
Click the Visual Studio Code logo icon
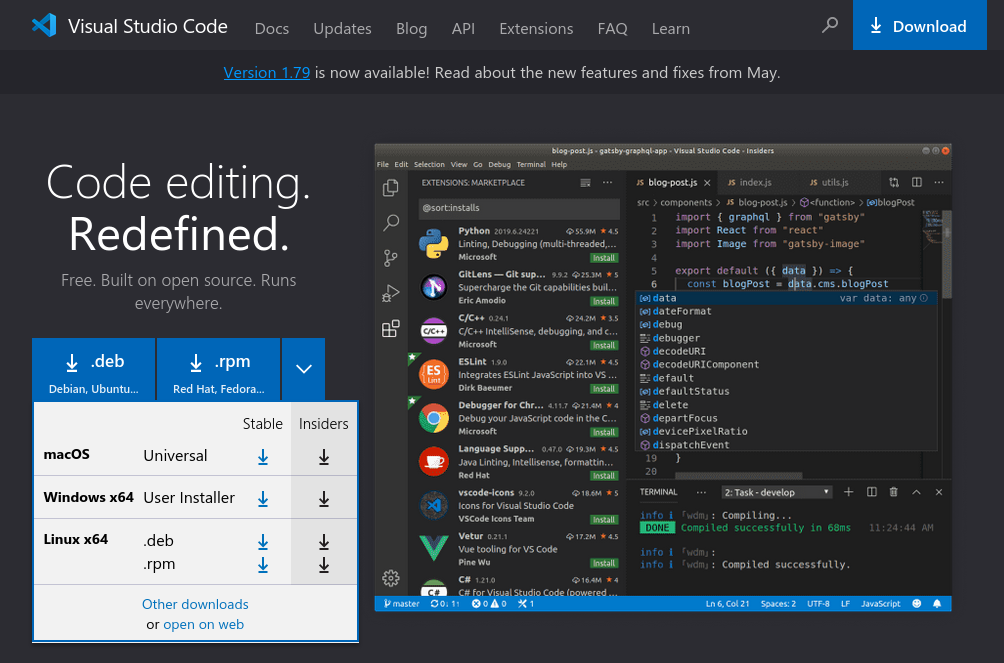tap(44, 26)
